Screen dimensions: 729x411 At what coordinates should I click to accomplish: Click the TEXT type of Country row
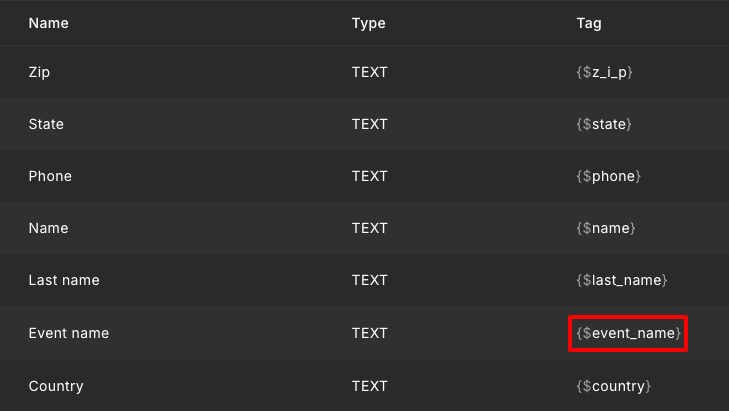[370, 386]
